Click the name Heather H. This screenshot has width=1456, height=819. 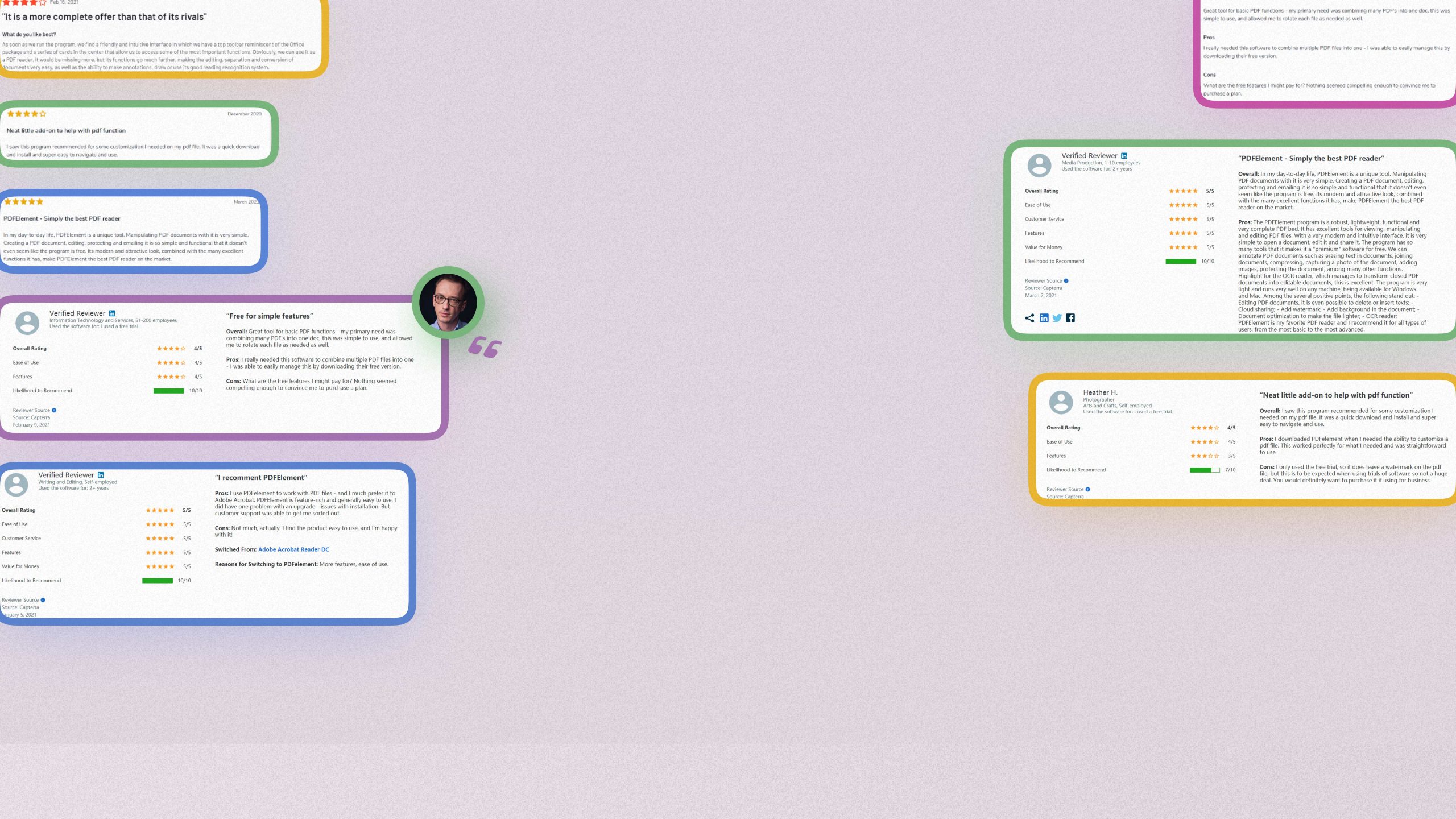point(1100,392)
